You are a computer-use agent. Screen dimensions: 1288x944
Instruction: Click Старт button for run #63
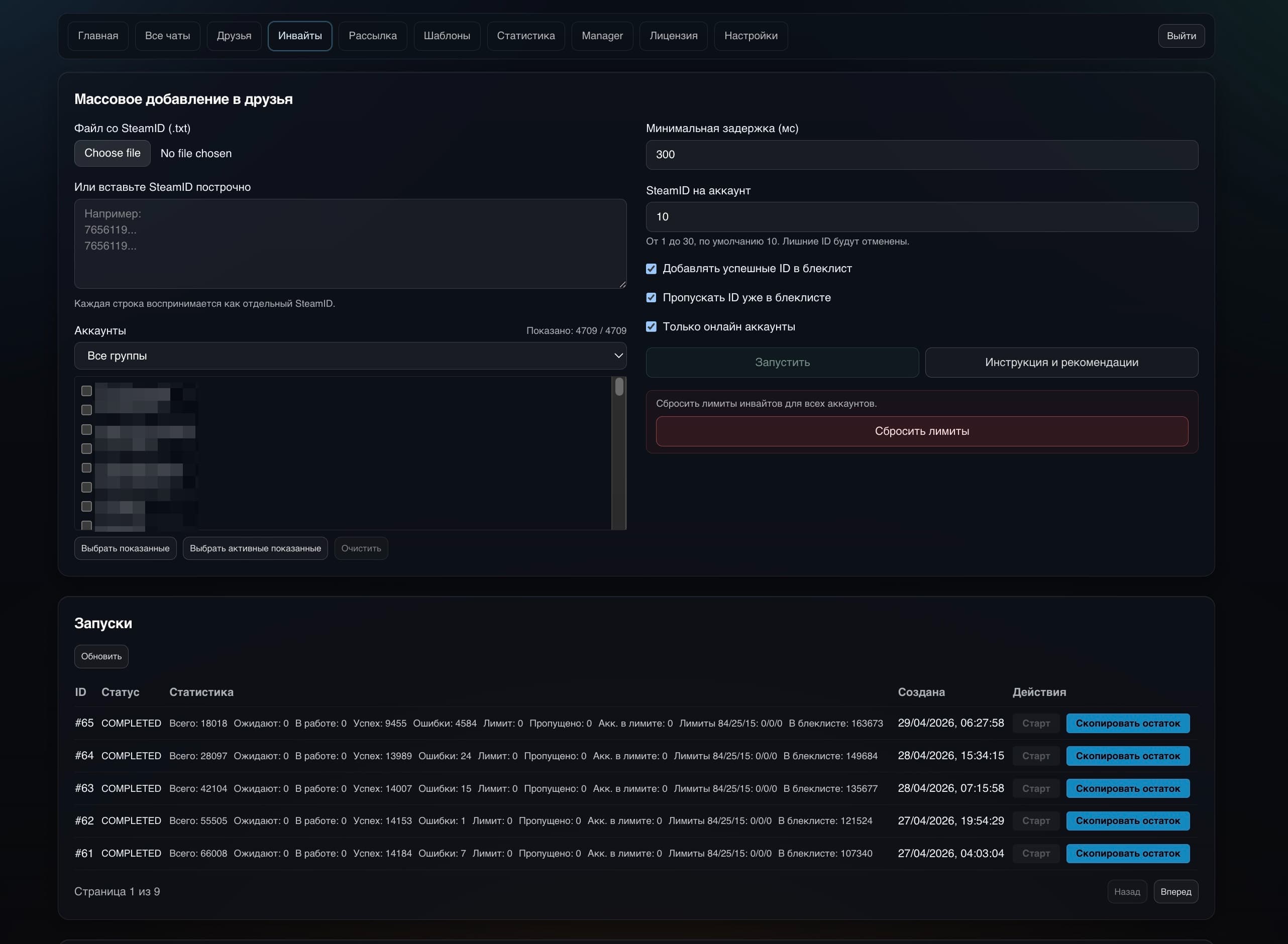[x=1036, y=788]
